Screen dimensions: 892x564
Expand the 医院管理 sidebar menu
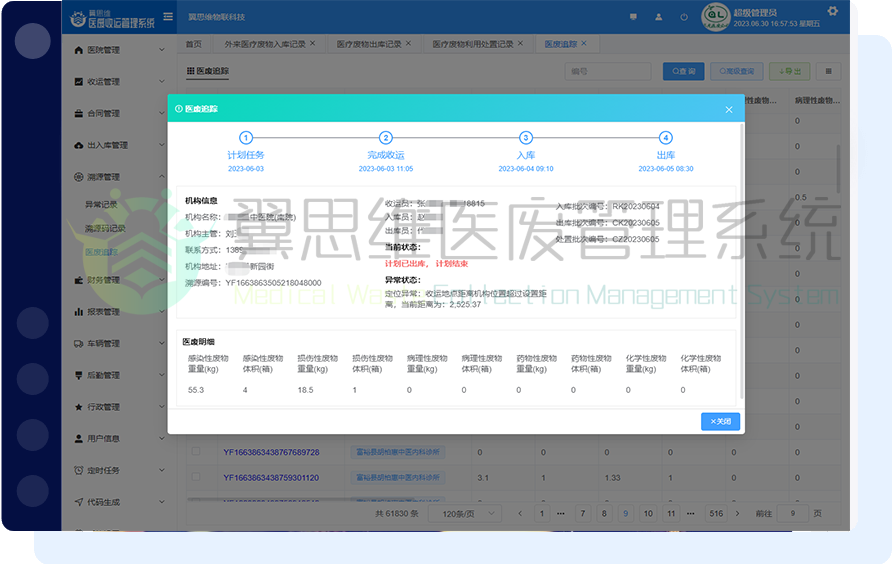(x=113, y=50)
